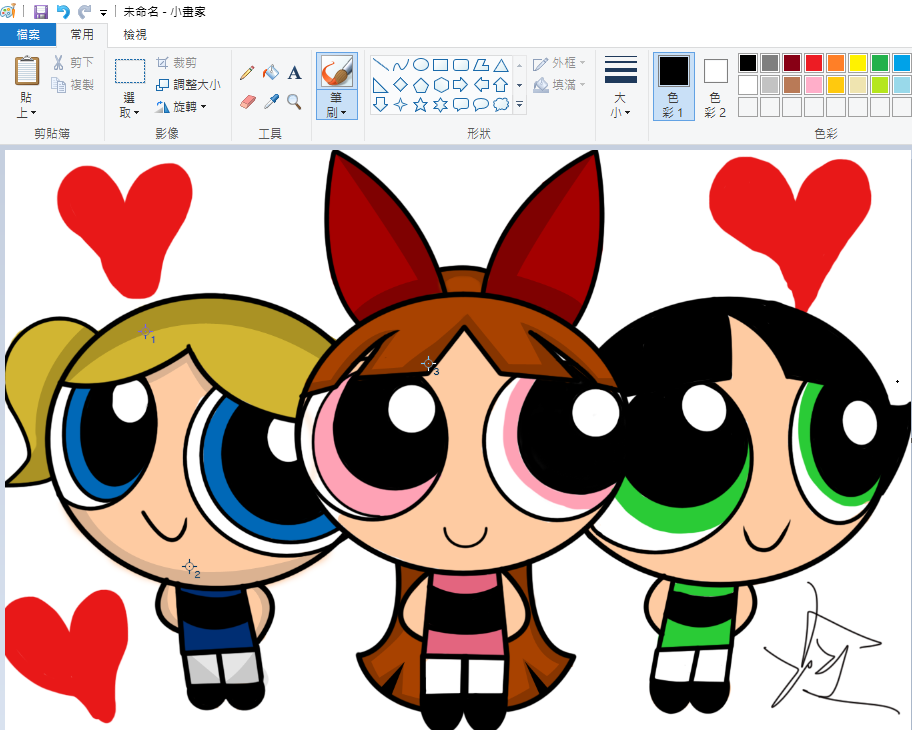This screenshot has height=730, width=912.
Task: Choose the Rounded rectangular callout shape
Action: [x=461, y=105]
